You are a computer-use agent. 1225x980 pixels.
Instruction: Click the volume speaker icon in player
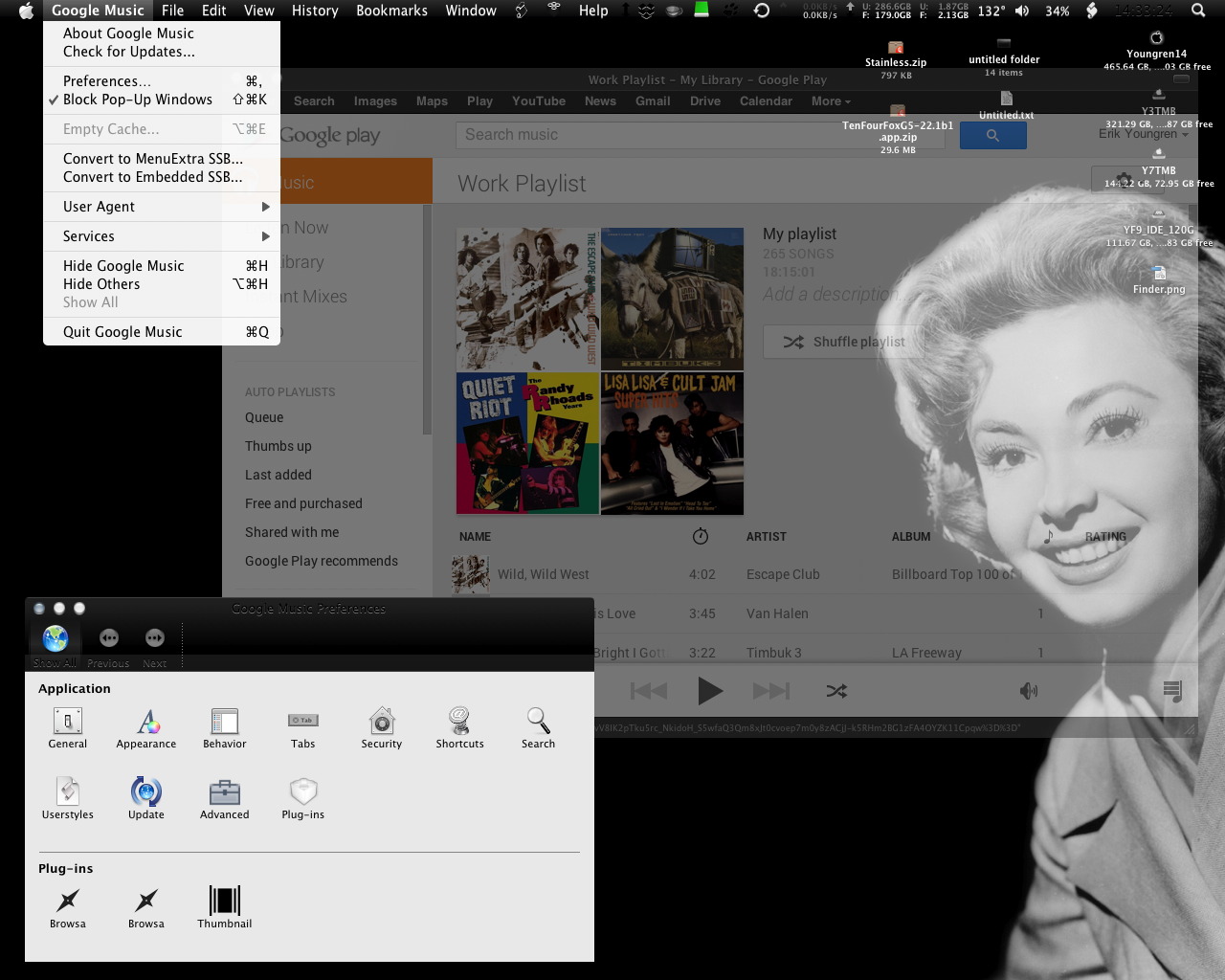click(1029, 690)
